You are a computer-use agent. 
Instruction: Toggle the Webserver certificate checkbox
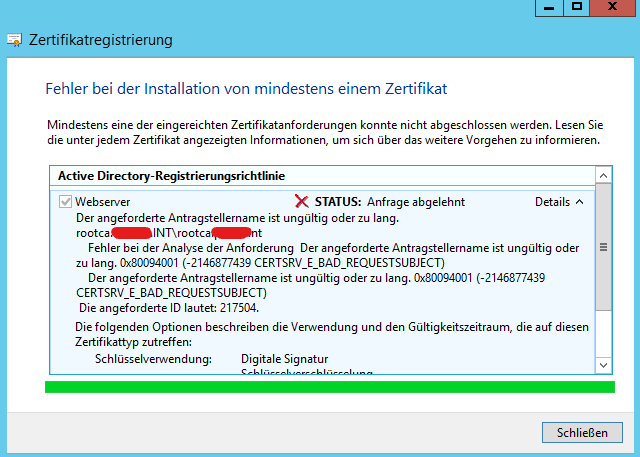pyautogui.click(x=65, y=202)
